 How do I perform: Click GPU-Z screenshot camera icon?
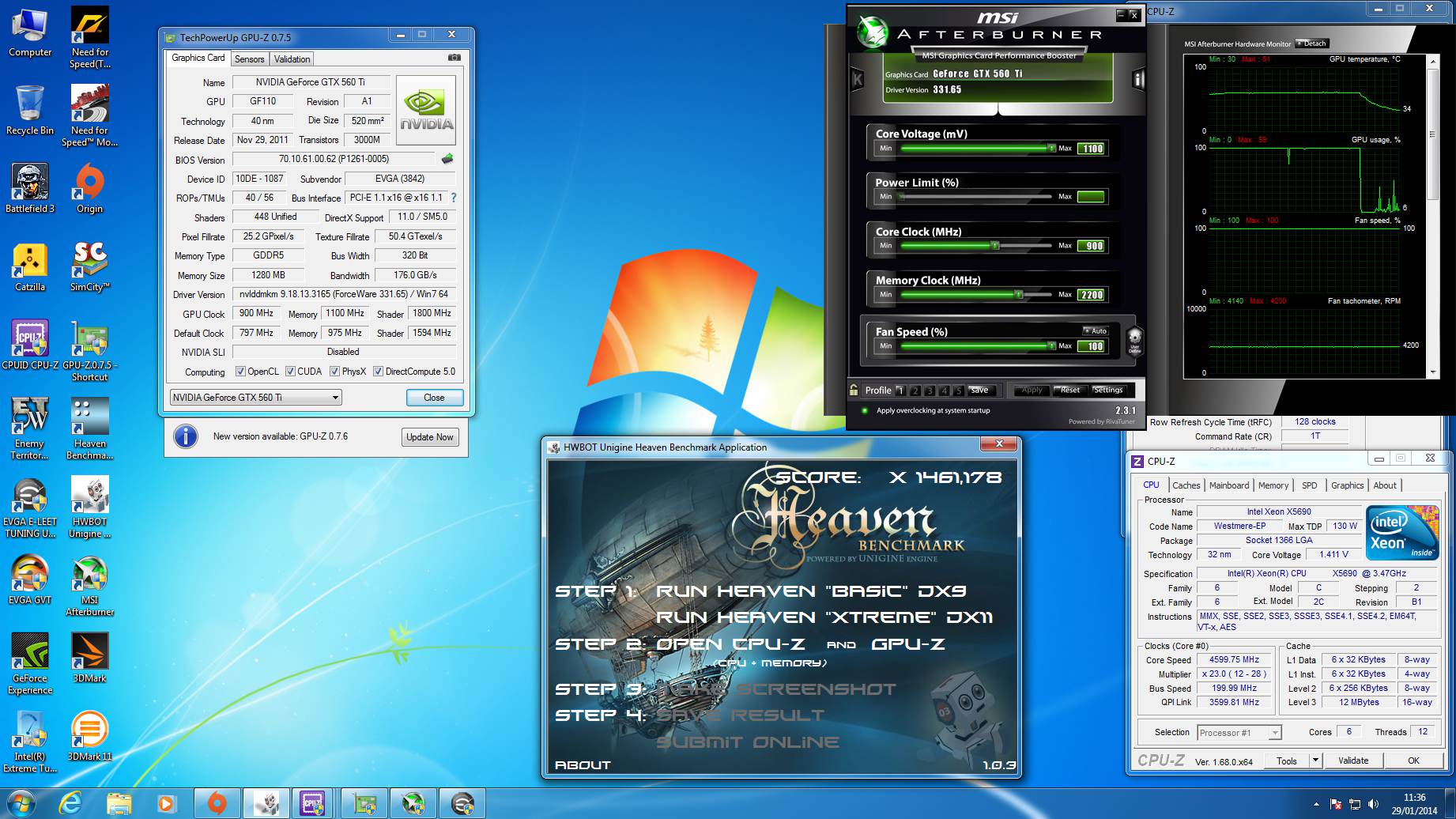[454, 58]
